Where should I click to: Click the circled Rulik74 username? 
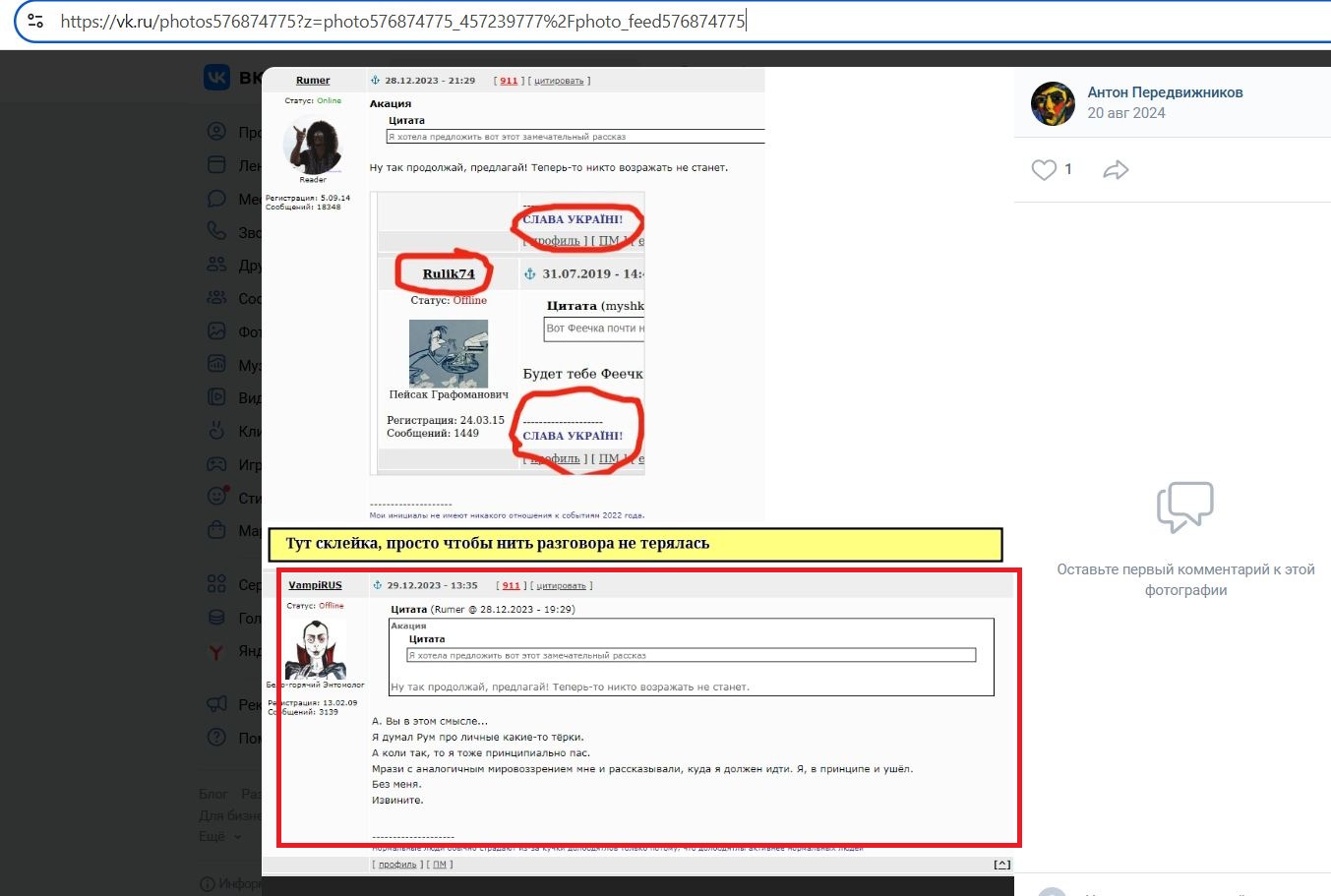click(x=449, y=274)
